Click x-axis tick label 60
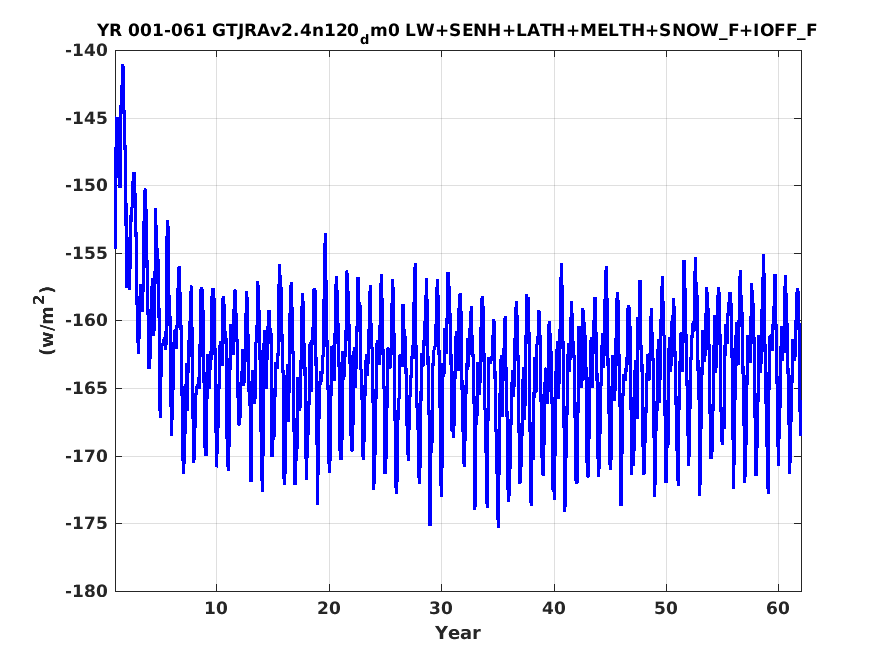 pos(778,608)
